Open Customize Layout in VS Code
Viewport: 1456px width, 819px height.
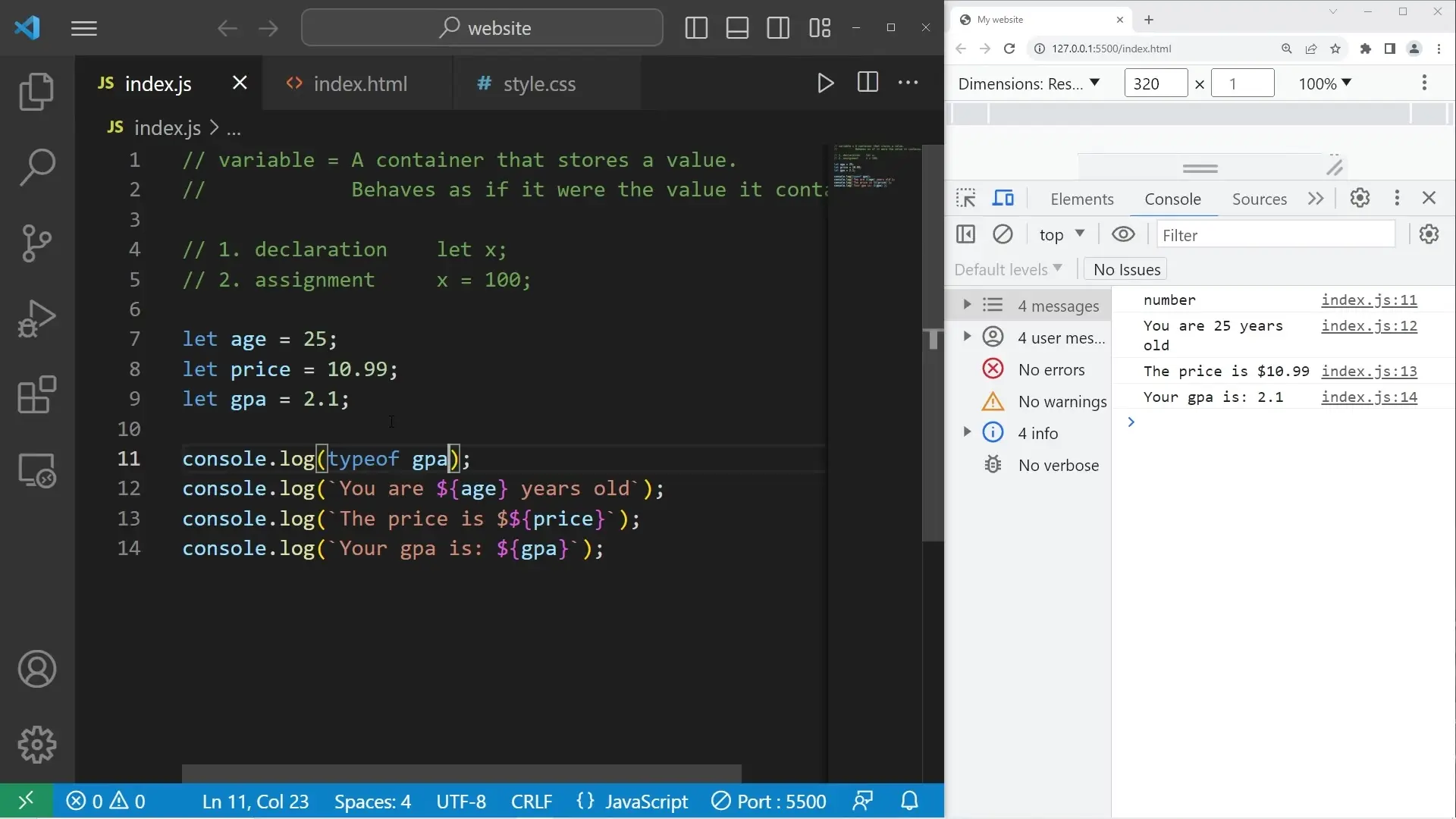pyautogui.click(x=820, y=28)
